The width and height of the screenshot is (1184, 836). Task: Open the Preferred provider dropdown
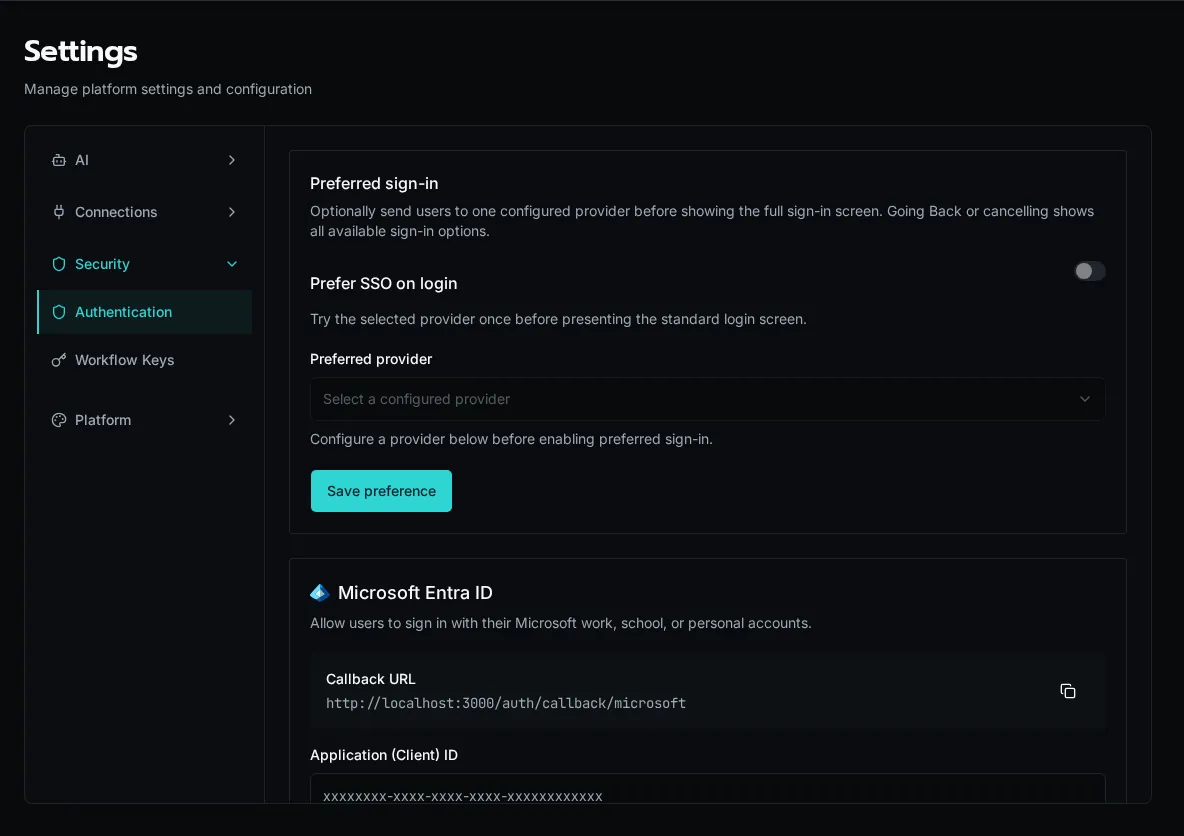tap(708, 399)
